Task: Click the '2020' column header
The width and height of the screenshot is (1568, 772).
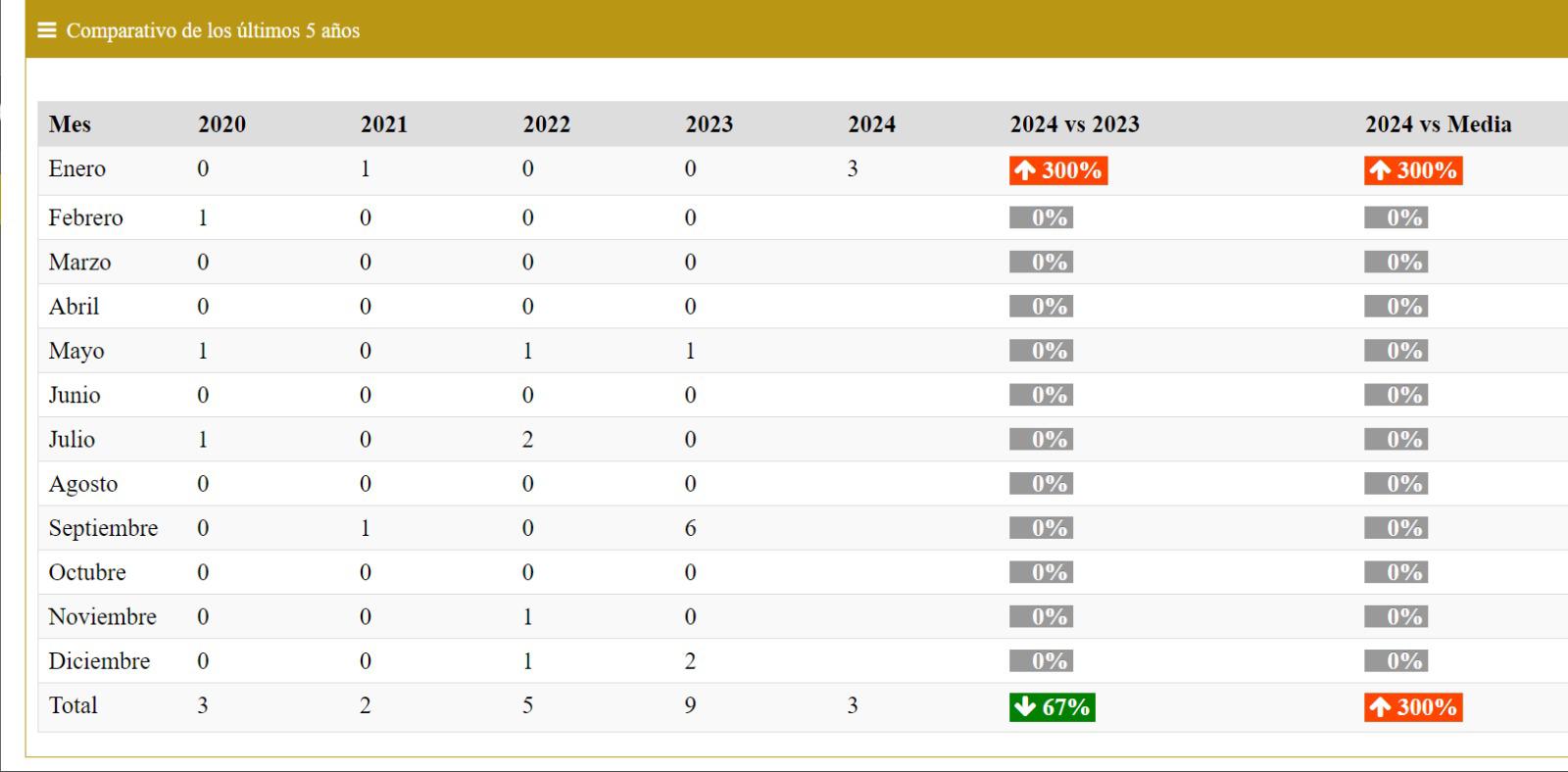Action: click(221, 124)
